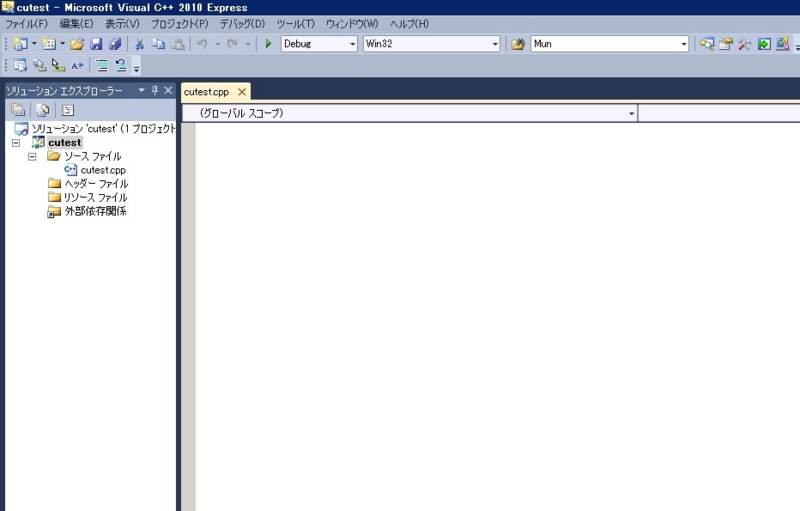Open the Undo history dropdown arrow
The height and width of the screenshot is (511, 800).
coord(218,44)
